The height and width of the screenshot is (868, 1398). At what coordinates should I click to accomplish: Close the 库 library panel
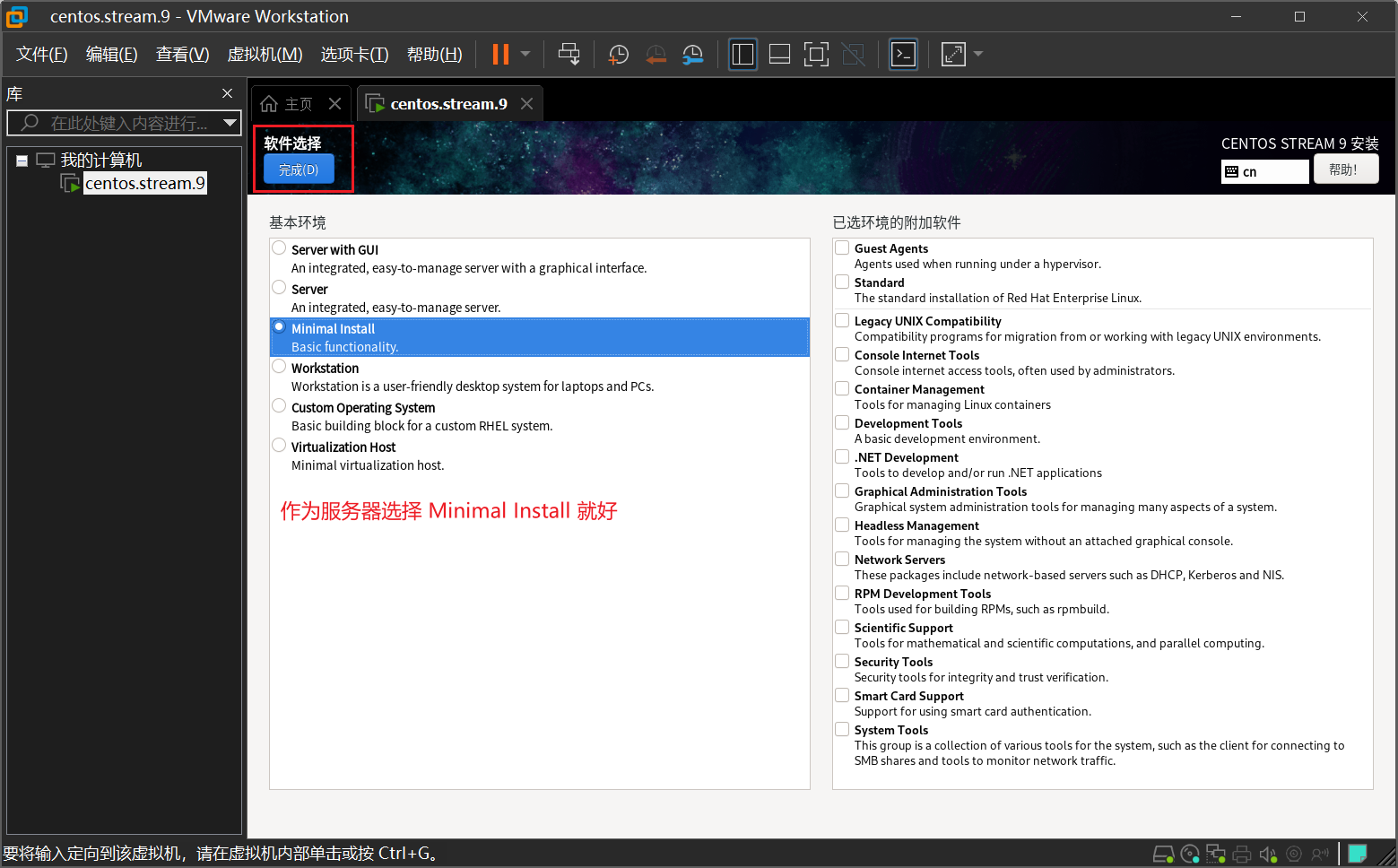click(x=227, y=93)
